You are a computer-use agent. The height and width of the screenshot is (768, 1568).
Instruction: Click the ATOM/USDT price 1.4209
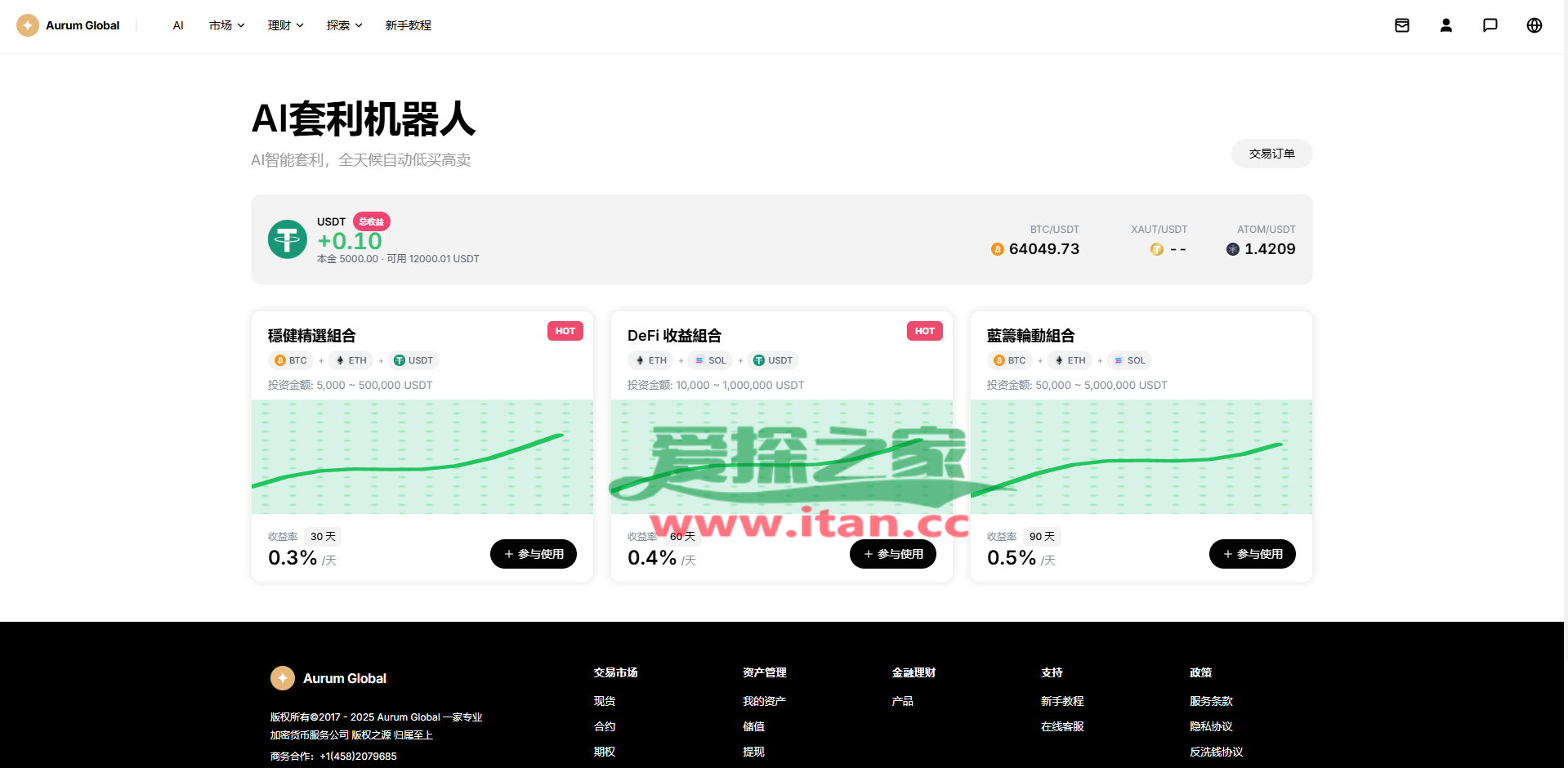[1270, 249]
